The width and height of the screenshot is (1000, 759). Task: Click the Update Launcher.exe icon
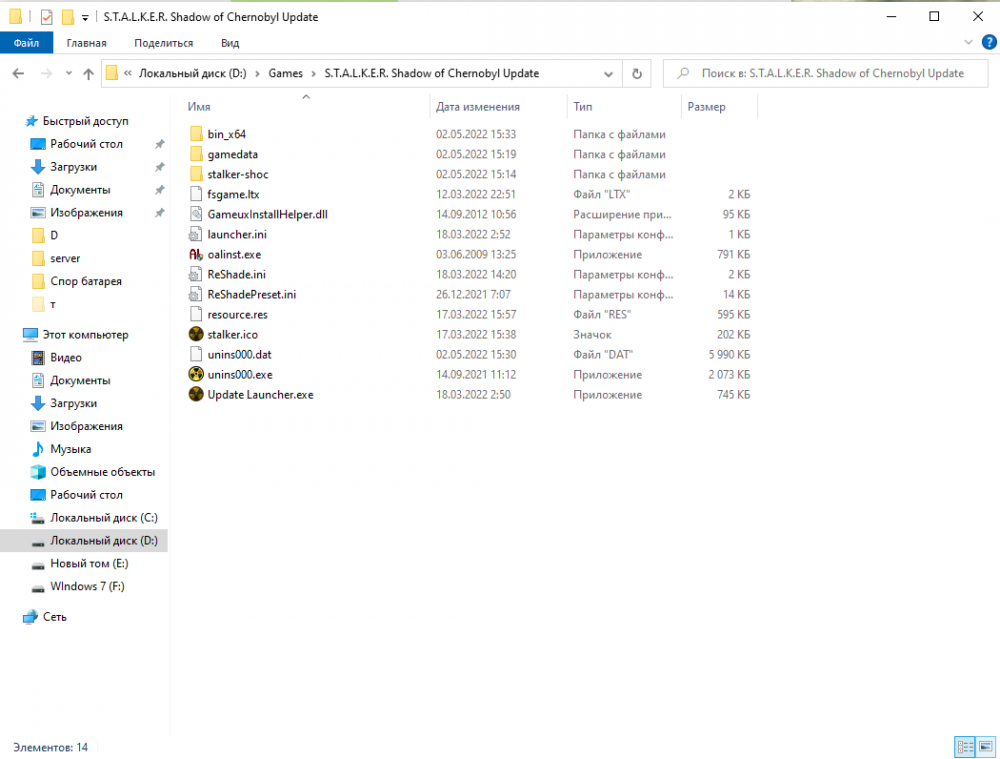click(x=196, y=394)
